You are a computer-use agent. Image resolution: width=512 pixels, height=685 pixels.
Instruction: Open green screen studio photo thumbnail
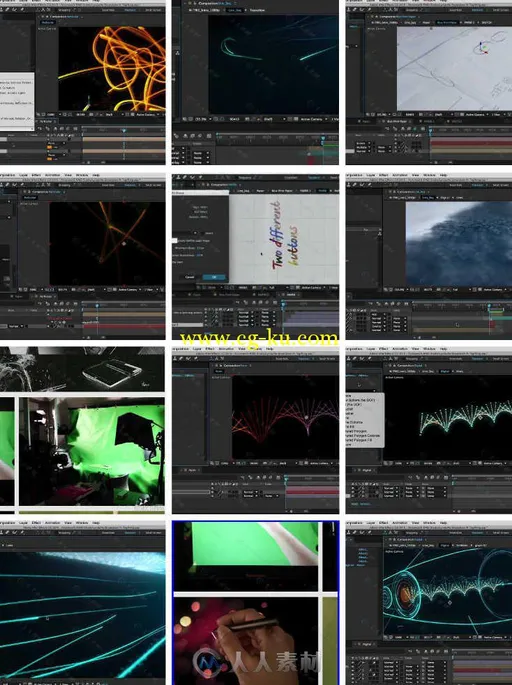point(91,452)
